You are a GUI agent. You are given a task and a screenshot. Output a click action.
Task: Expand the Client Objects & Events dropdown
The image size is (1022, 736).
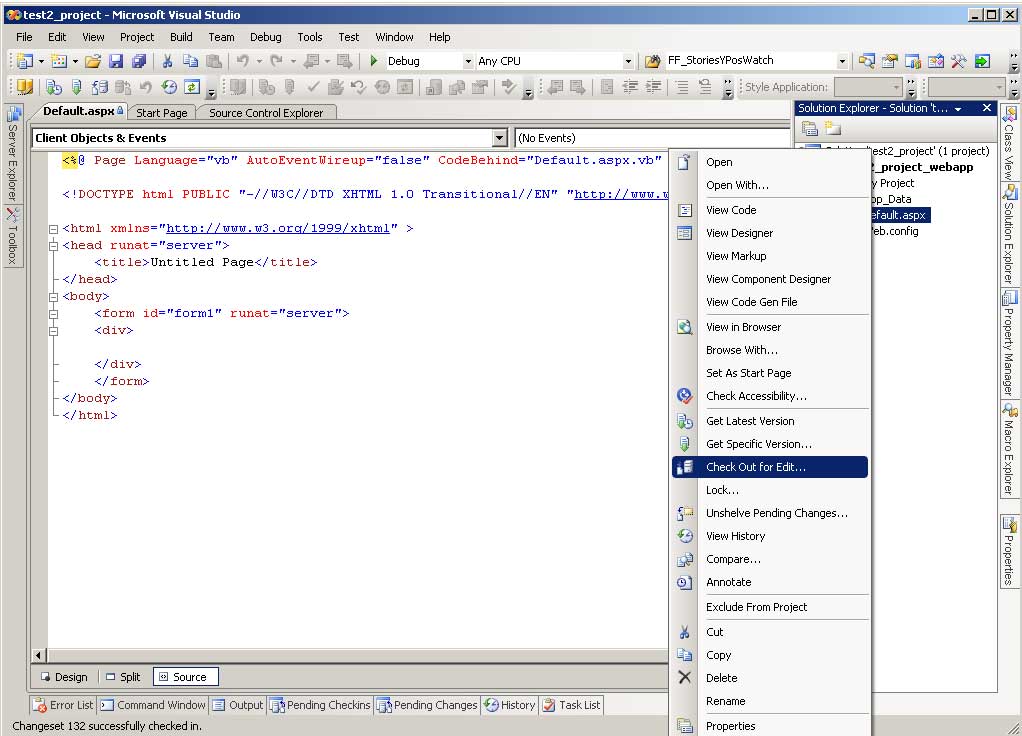[499, 138]
